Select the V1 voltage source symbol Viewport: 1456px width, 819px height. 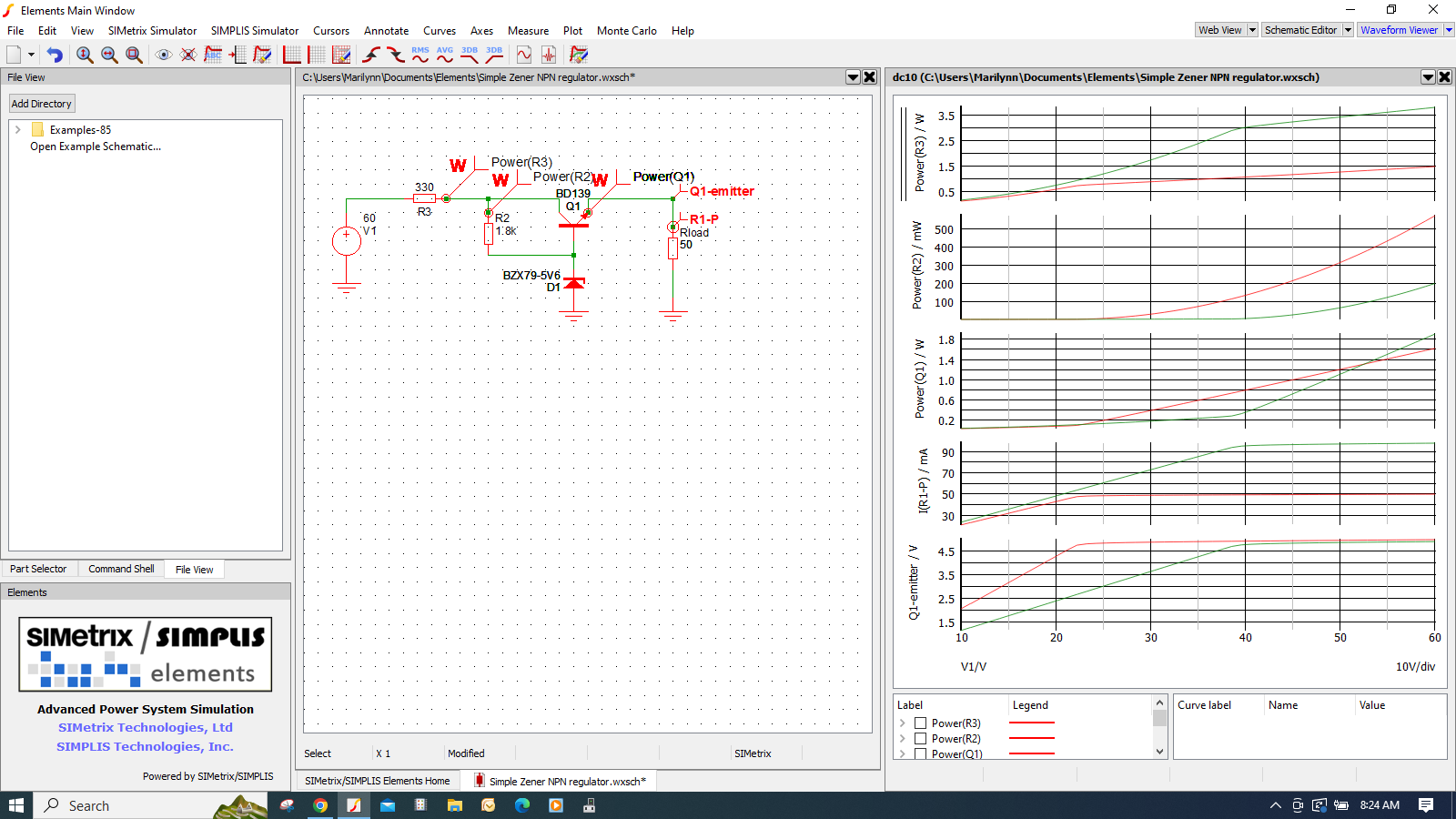tap(347, 241)
